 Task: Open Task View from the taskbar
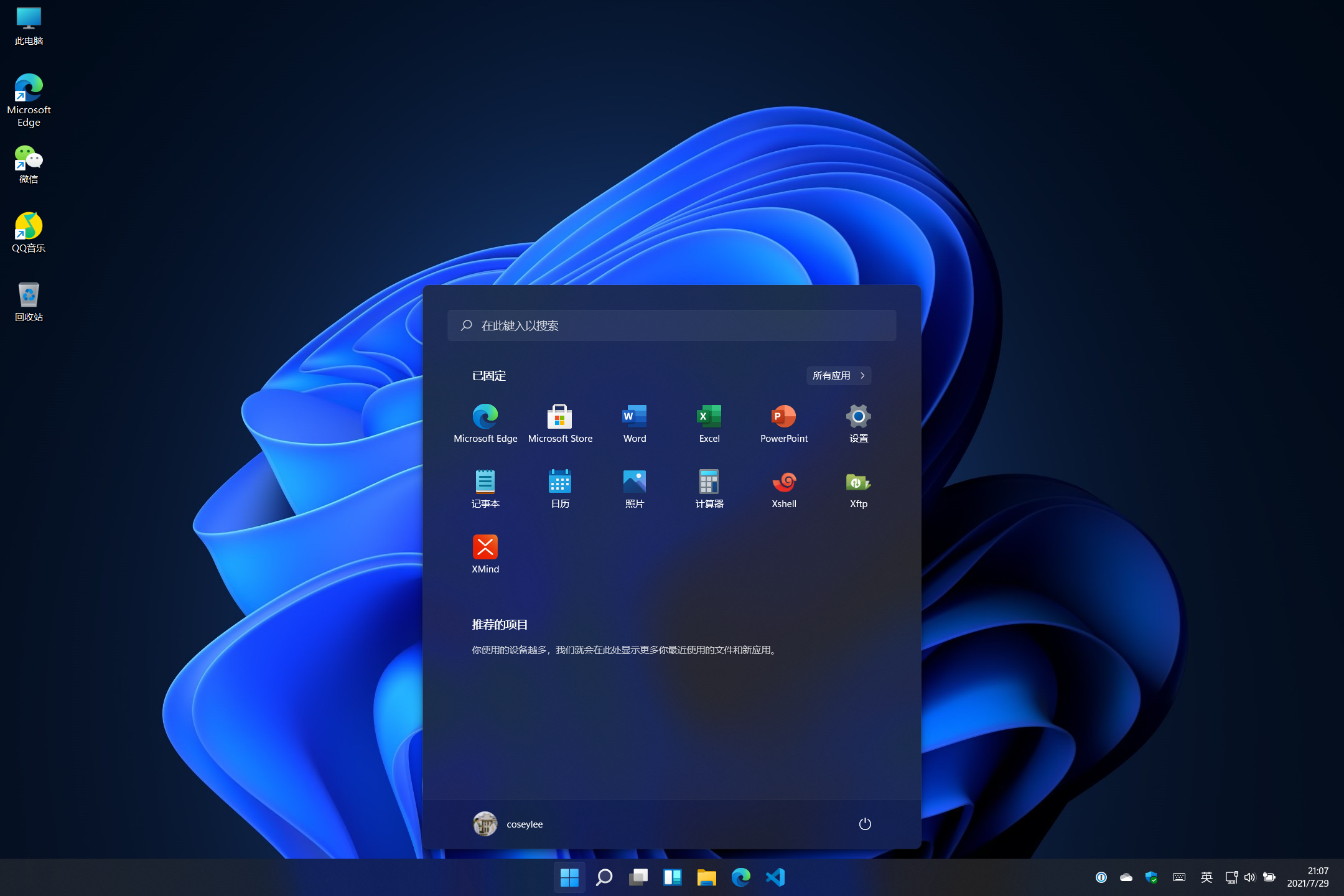click(x=638, y=877)
